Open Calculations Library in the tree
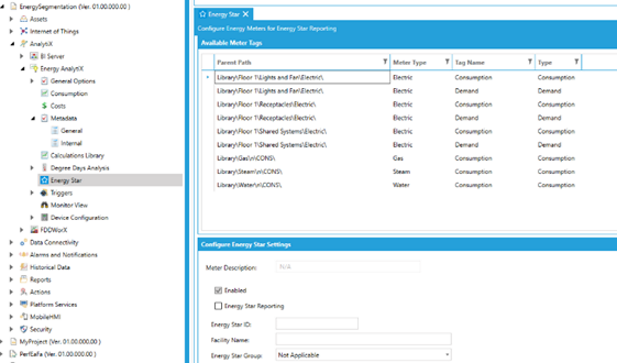 click(x=77, y=155)
